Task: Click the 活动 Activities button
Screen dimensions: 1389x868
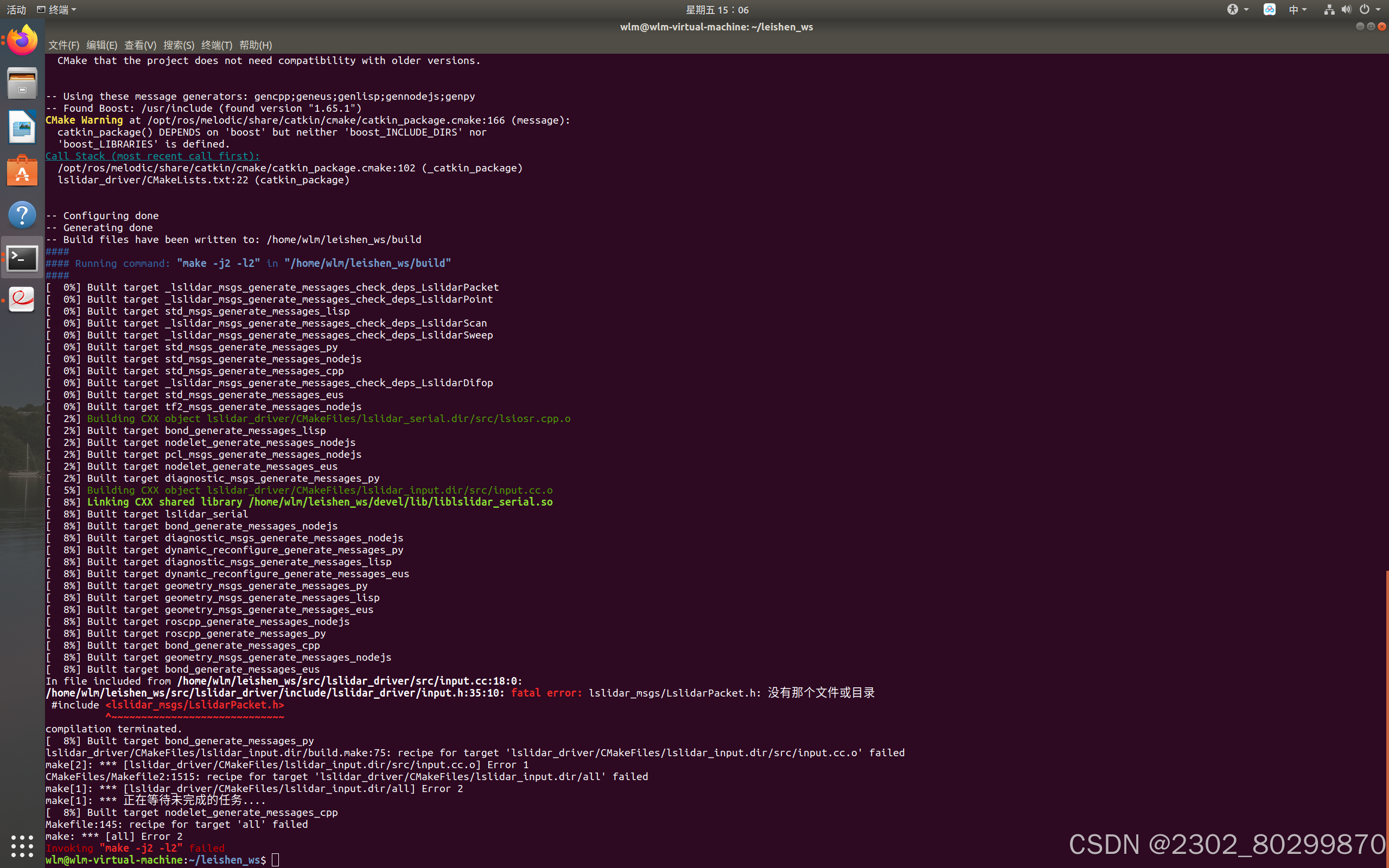Action: [16, 10]
